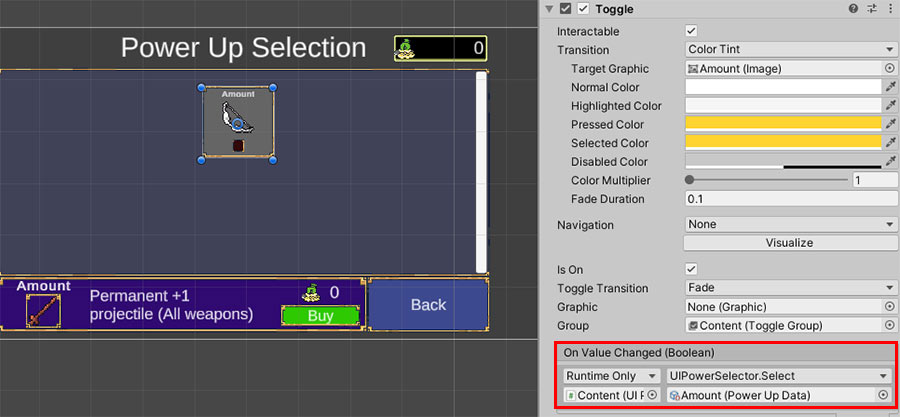Screen dimensions: 900x417
Task: Click the Graphic None (Graphic) field
Action: [783, 307]
